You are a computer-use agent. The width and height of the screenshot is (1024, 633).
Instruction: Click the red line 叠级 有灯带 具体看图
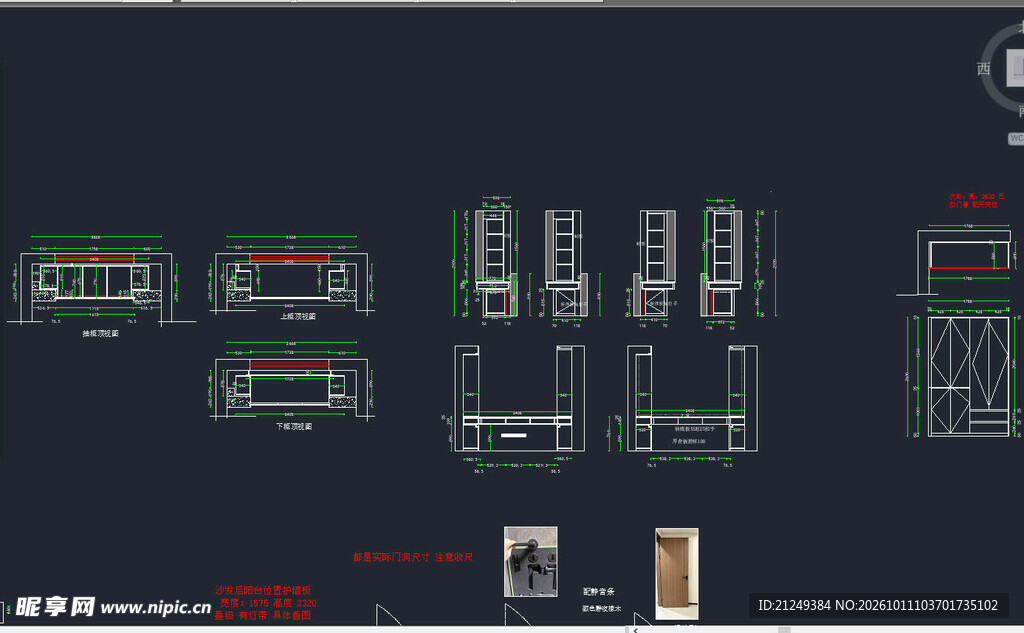[x=263, y=615]
